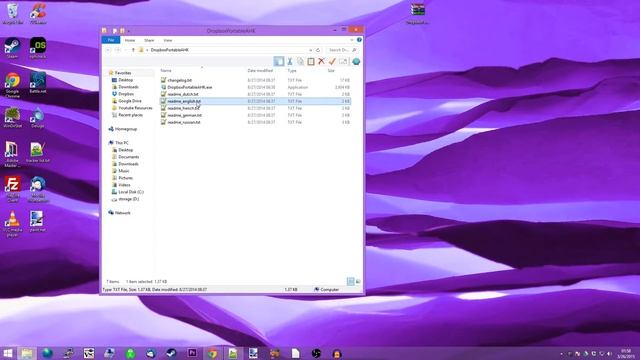
Task: Open Dropbox under Favorites
Action: click(x=126, y=94)
